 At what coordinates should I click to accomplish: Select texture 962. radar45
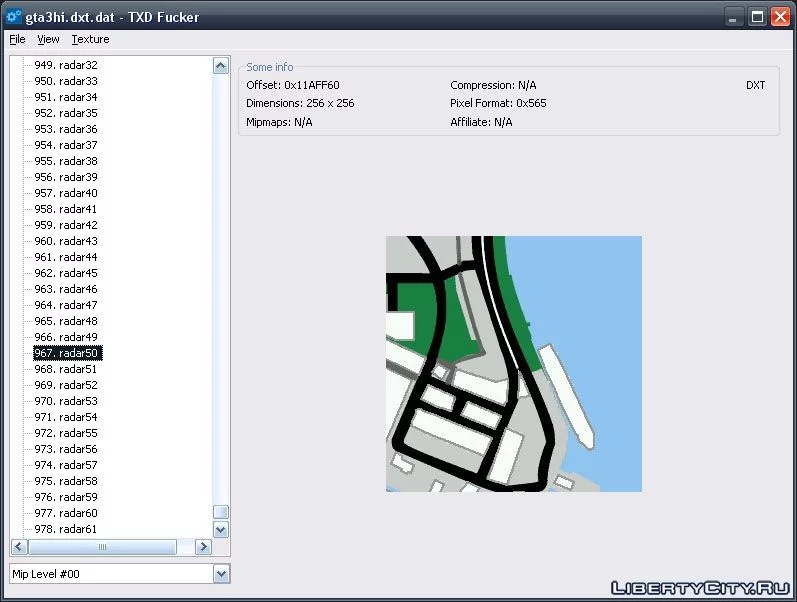point(66,273)
